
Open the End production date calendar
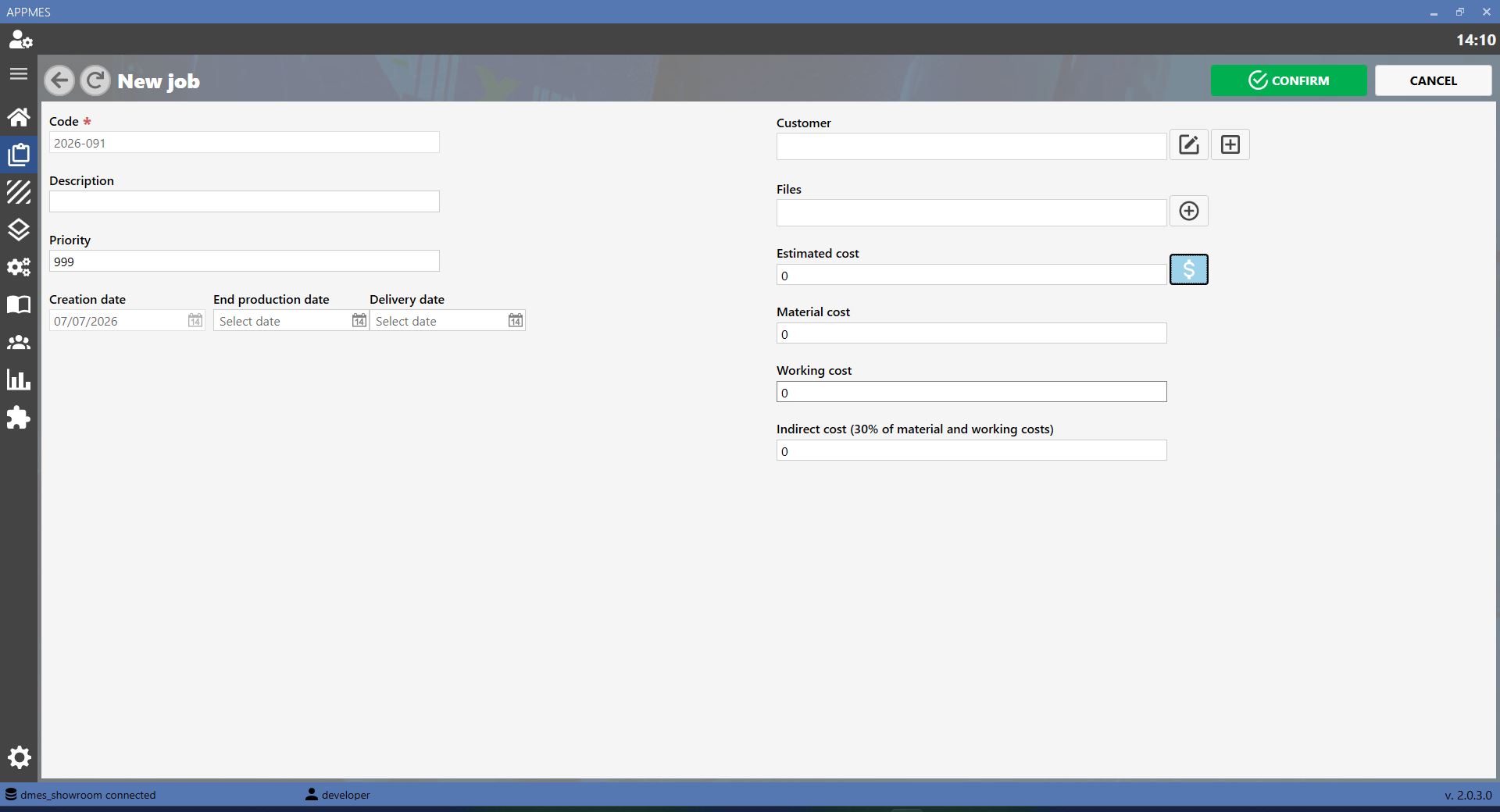point(359,321)
